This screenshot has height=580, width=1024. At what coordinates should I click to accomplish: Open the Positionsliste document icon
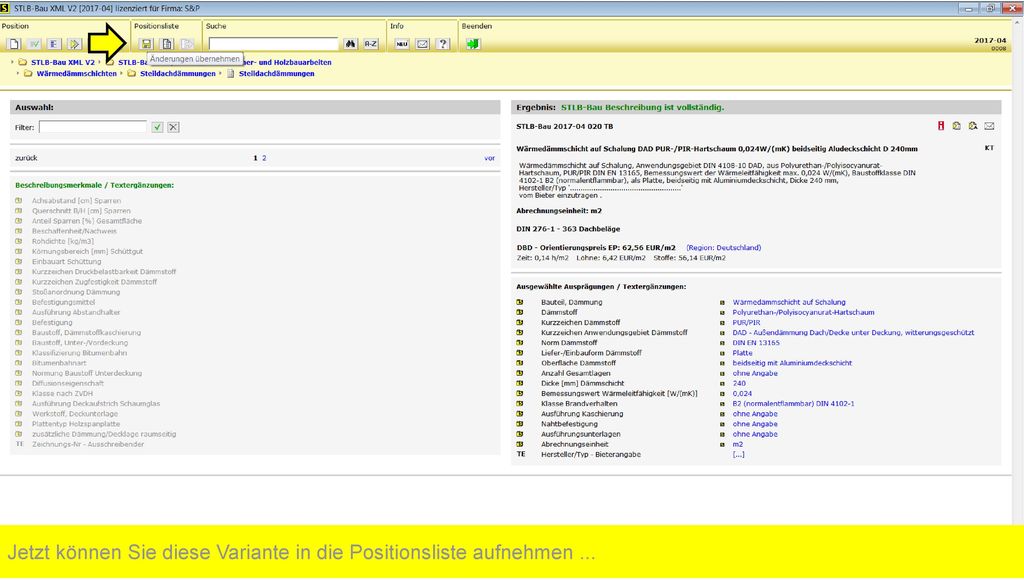(x=167, y=44)
